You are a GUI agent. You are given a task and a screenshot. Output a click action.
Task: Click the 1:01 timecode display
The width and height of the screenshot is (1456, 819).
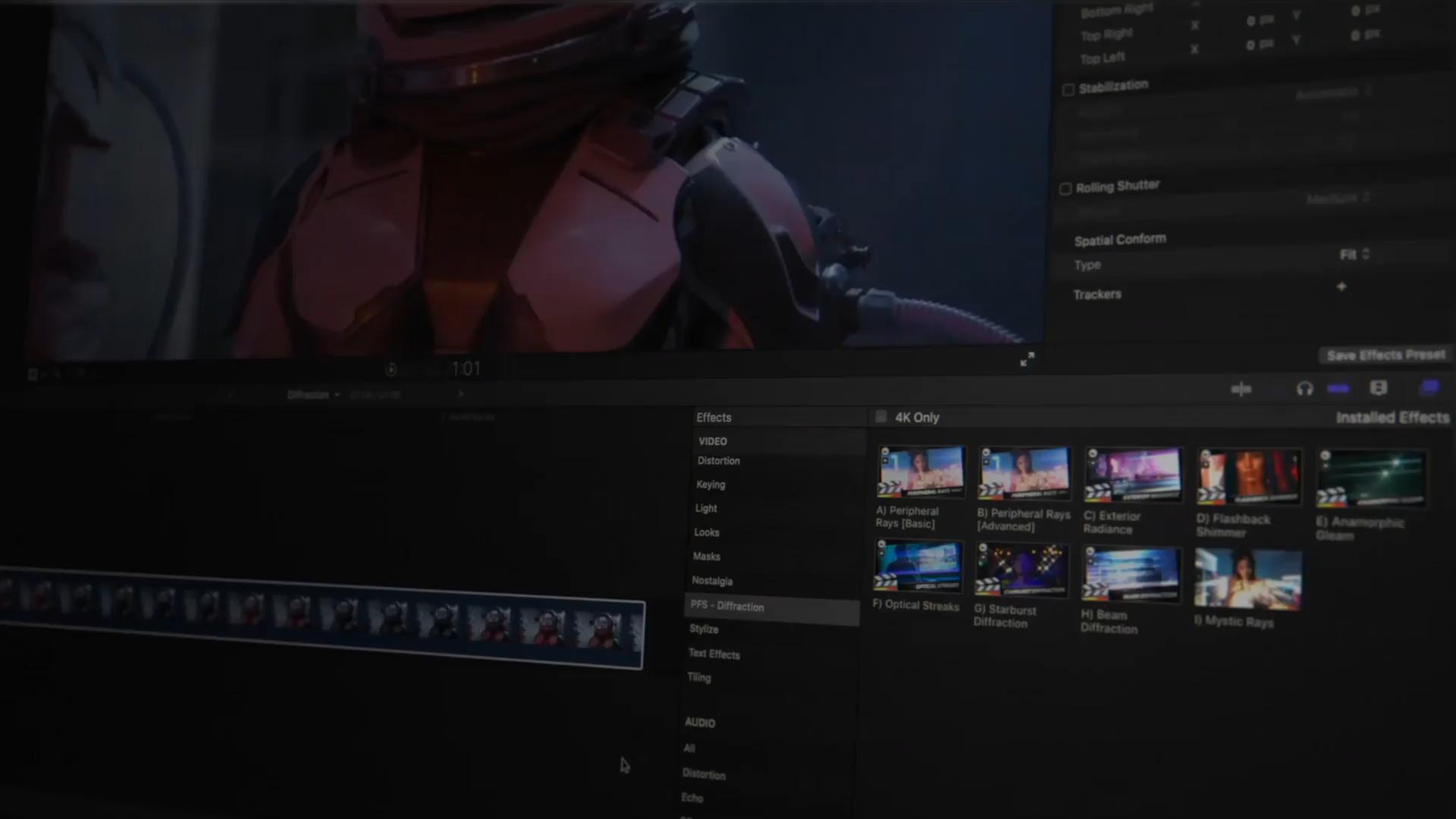tap(466, 369)
